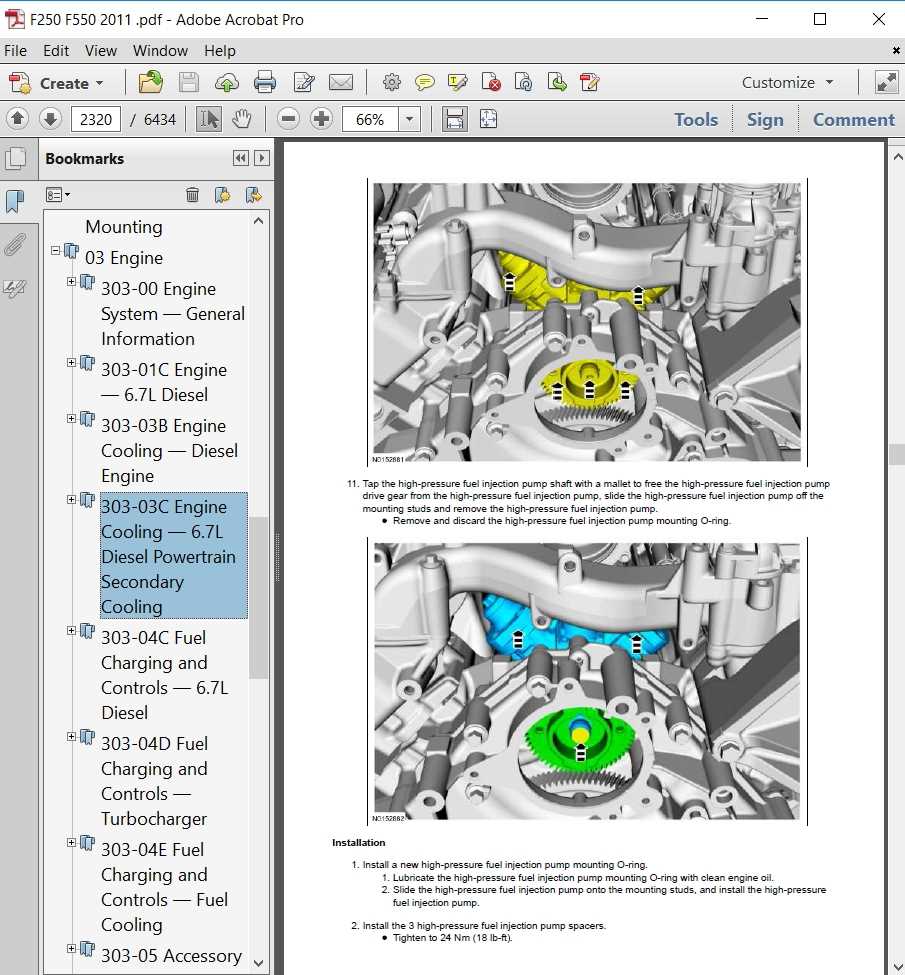
Task: Open the Tools pane
Action: 696,119
